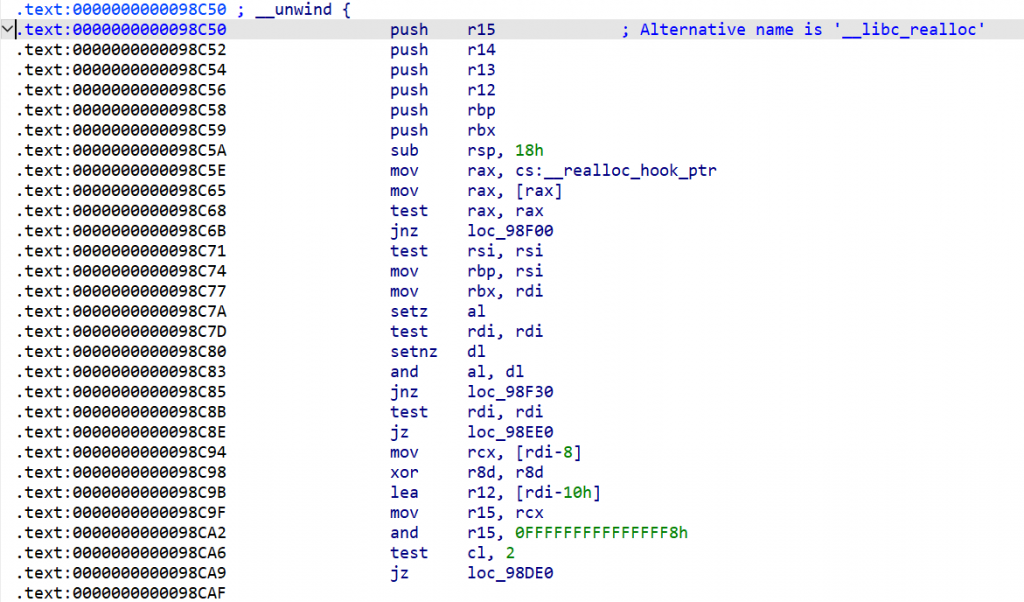Collapse the function at address 98C50
This screenshot has width=1024, height=602.
pyautogui.click(x=9, y=30)
